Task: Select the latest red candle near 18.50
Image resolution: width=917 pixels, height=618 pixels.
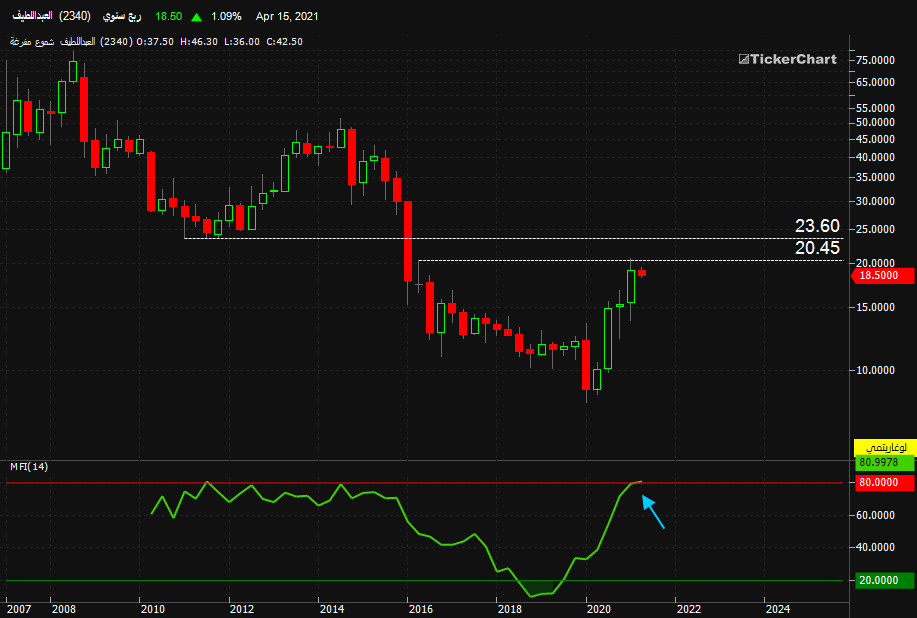Action: point(642,273)
